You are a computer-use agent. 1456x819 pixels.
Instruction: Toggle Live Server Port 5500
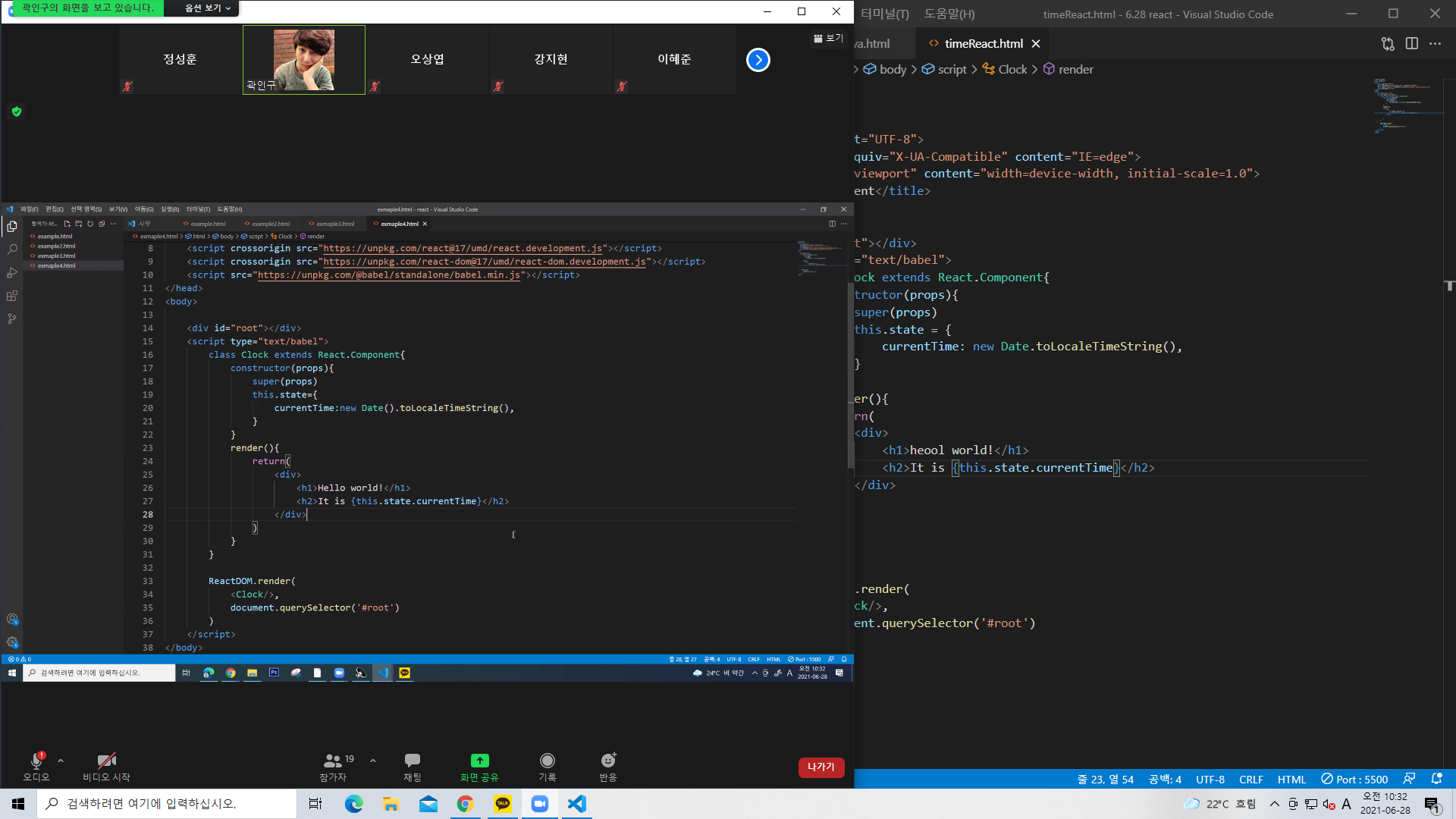1354,780
